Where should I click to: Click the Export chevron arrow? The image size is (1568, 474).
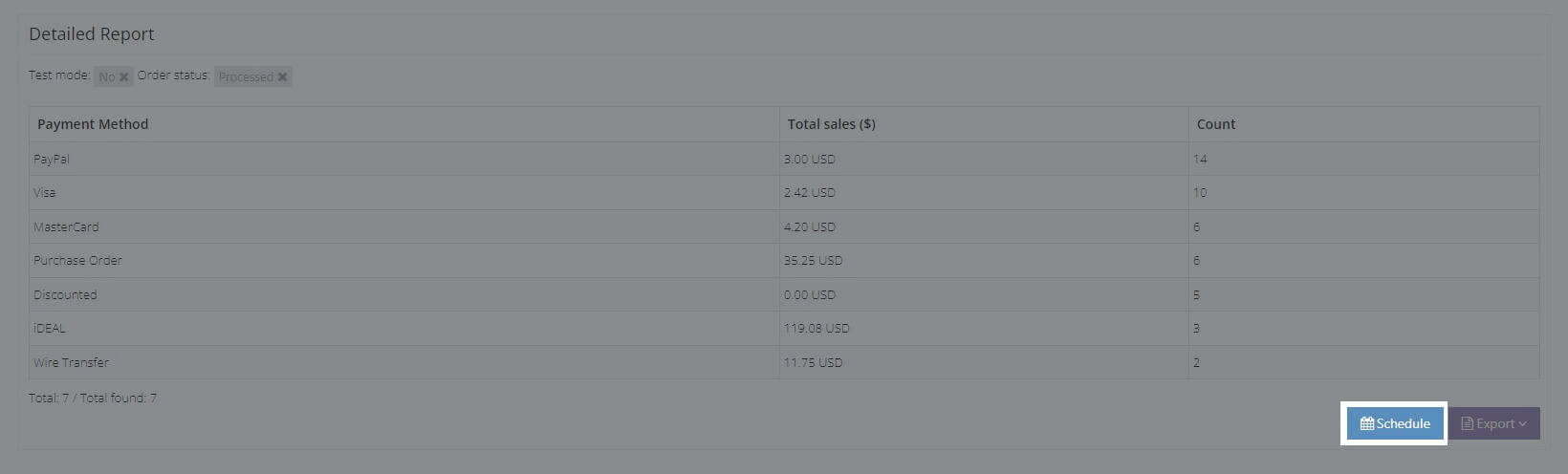(x=1523, y=423)
